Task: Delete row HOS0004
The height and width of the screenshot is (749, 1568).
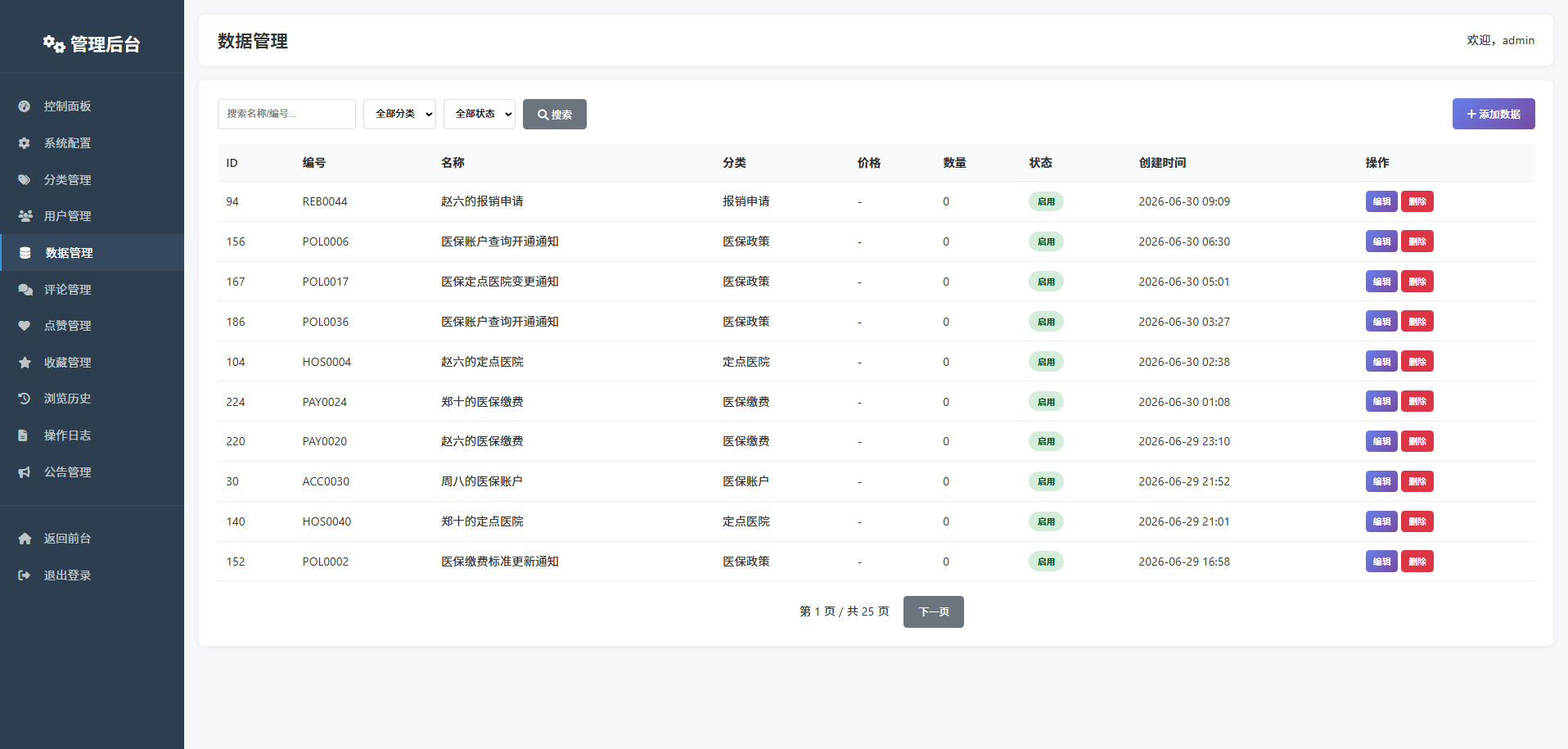Action: tap(1417, 362)
